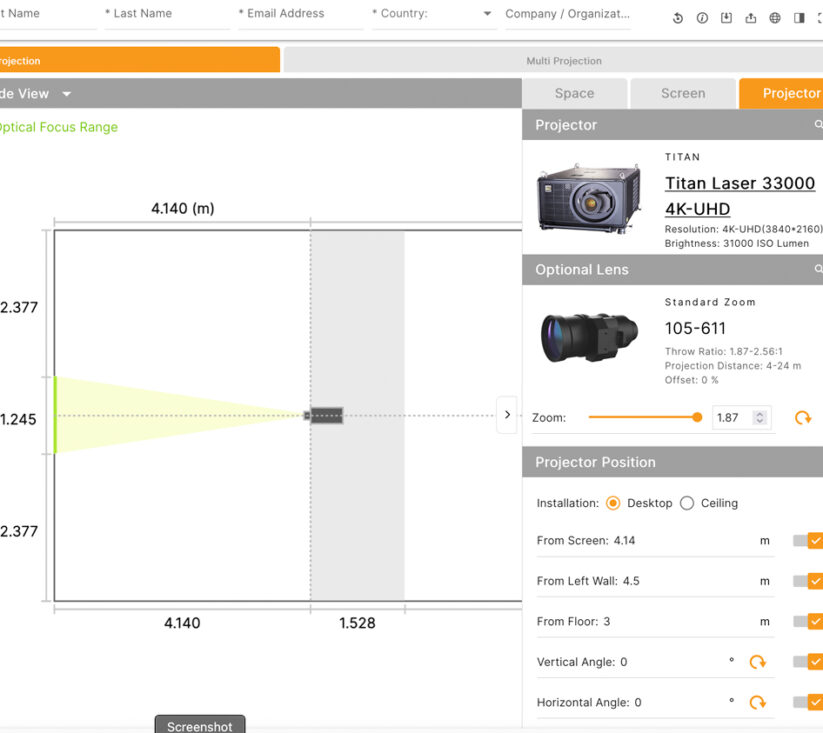Switch to the Multi Projection tab
Screen dimensions: 823x733
[x=564, y=61]
